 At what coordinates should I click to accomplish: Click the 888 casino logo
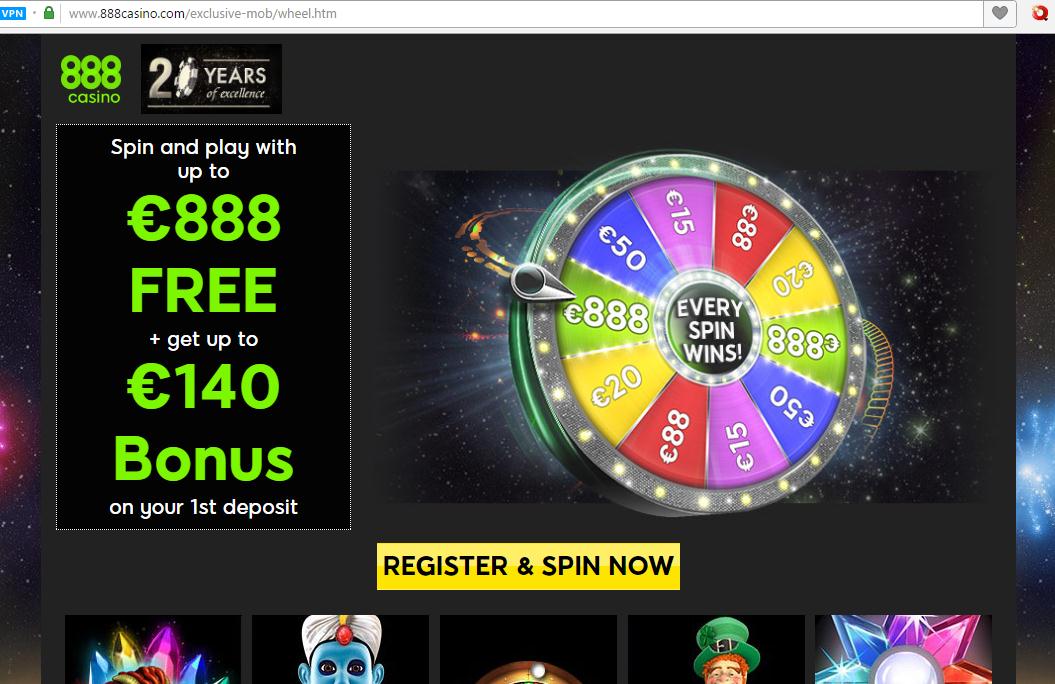91,79
